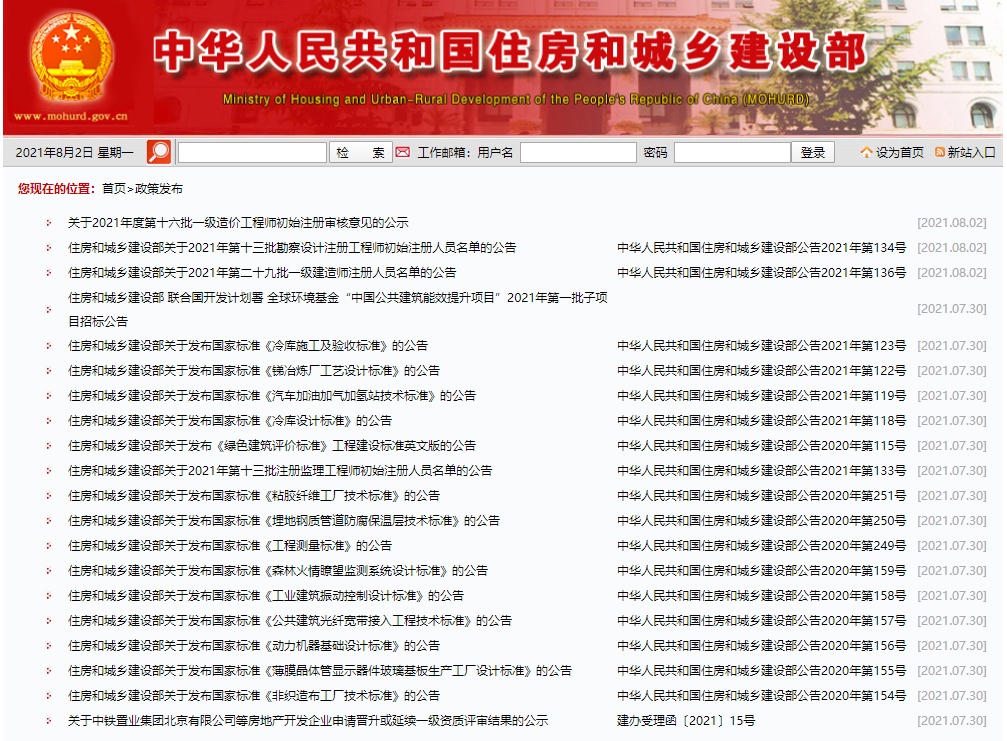Viewport: 1007px width, 741px height.
Task: Open the 新站入口 link
Action: pos(971,152)
